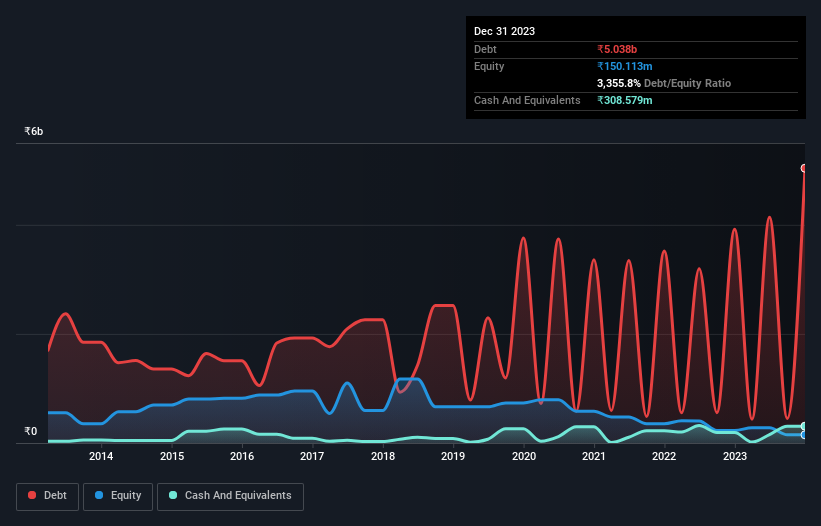Select the 2020 x-axis label
Viewport: 821px width, 526px height.
pos(524,456)
